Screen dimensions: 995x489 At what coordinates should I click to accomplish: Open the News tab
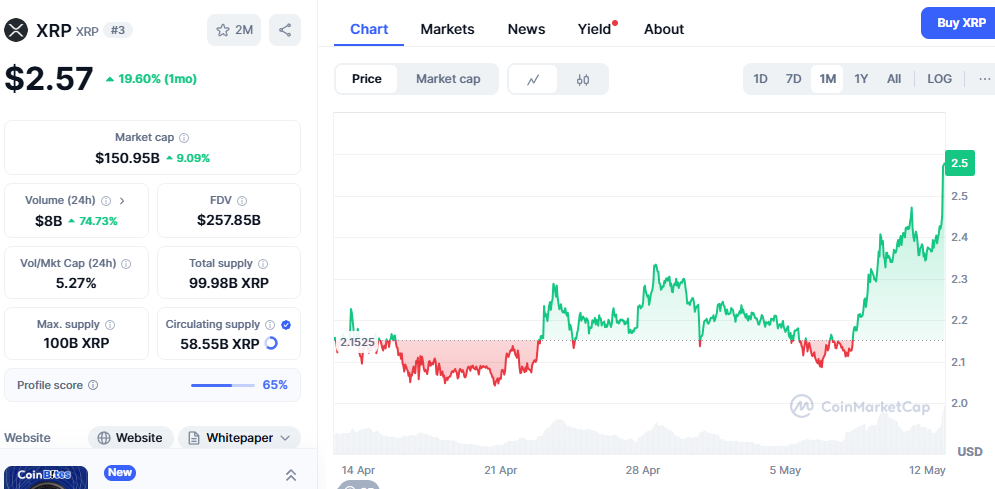pyautogui.click(x=526, y=29)
